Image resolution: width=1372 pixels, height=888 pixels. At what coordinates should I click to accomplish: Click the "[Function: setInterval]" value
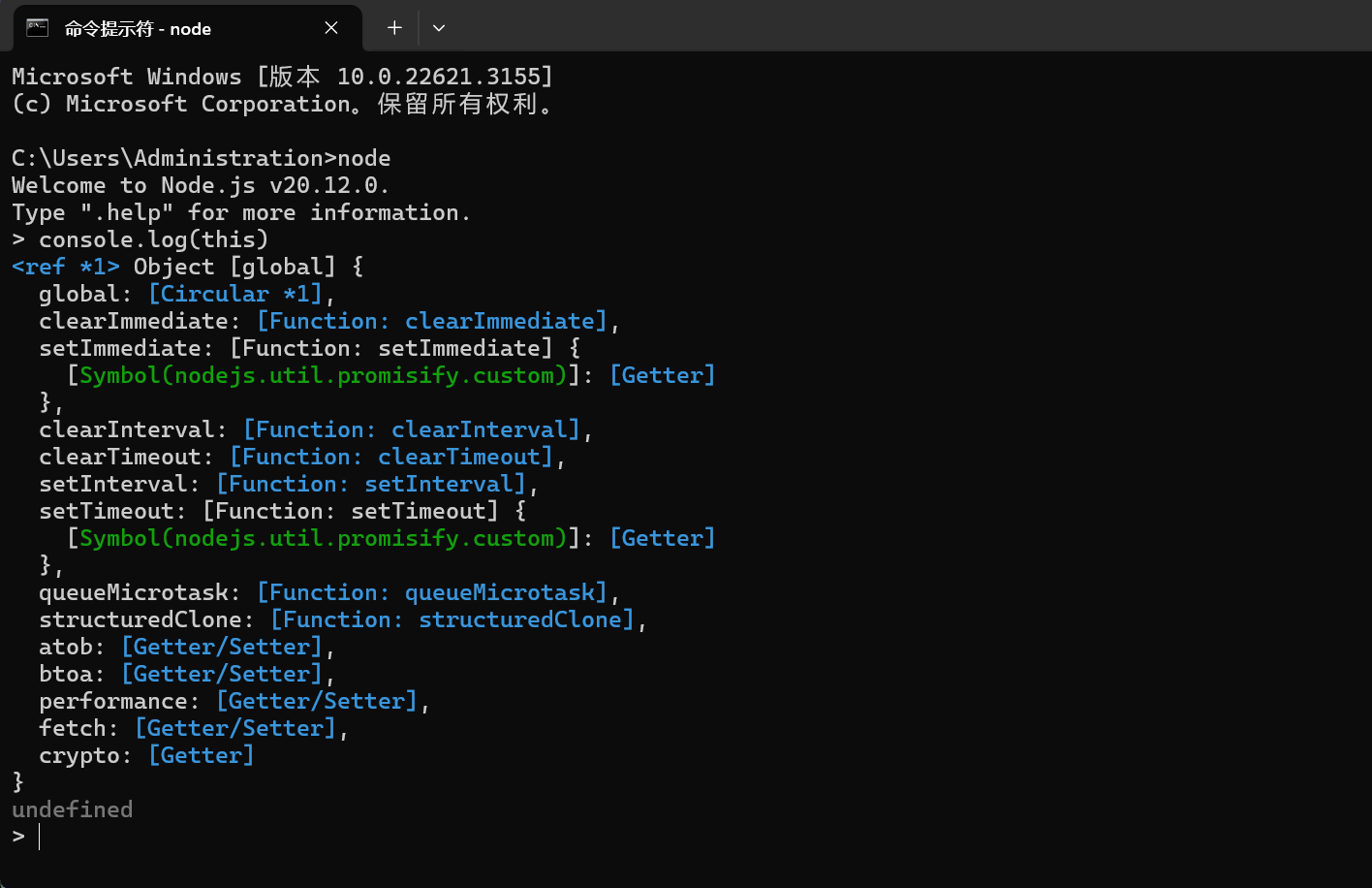[x=371, y=484]
